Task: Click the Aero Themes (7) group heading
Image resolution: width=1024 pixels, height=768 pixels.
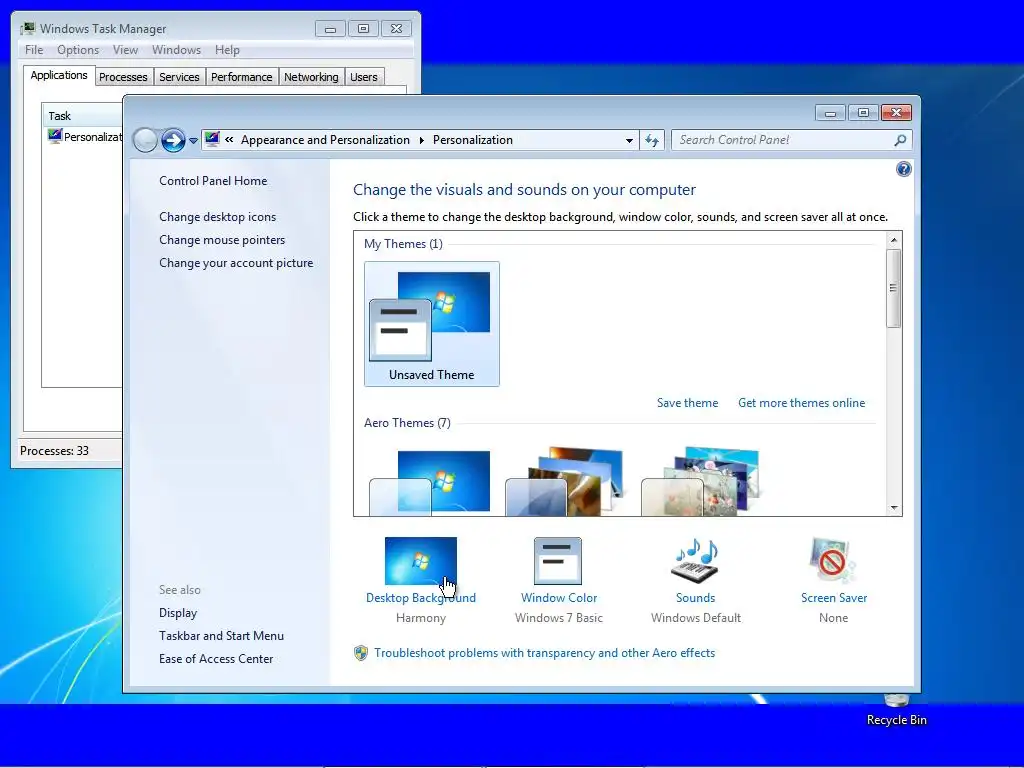Action: 407,423
